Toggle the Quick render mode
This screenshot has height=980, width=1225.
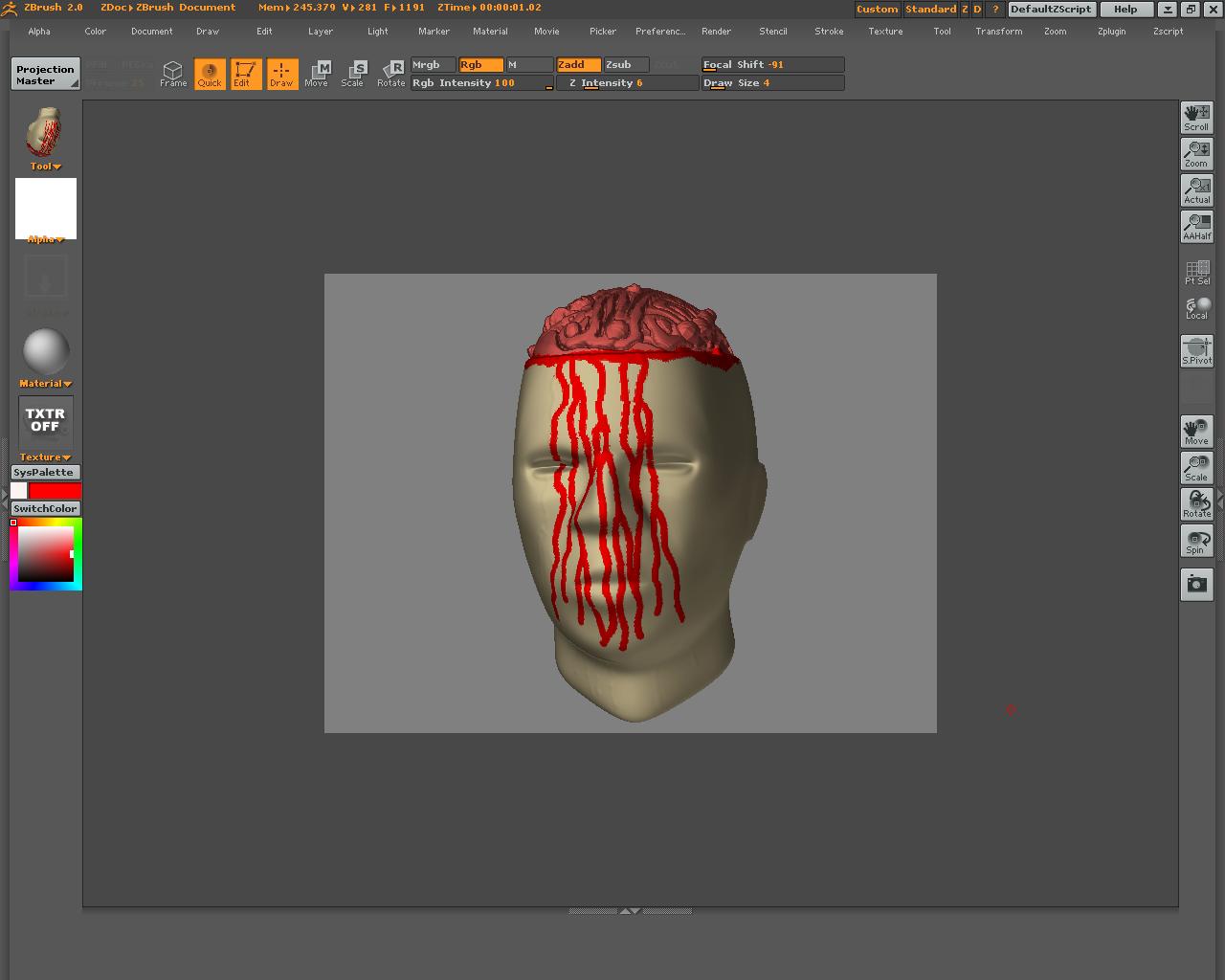pos(210,74)
